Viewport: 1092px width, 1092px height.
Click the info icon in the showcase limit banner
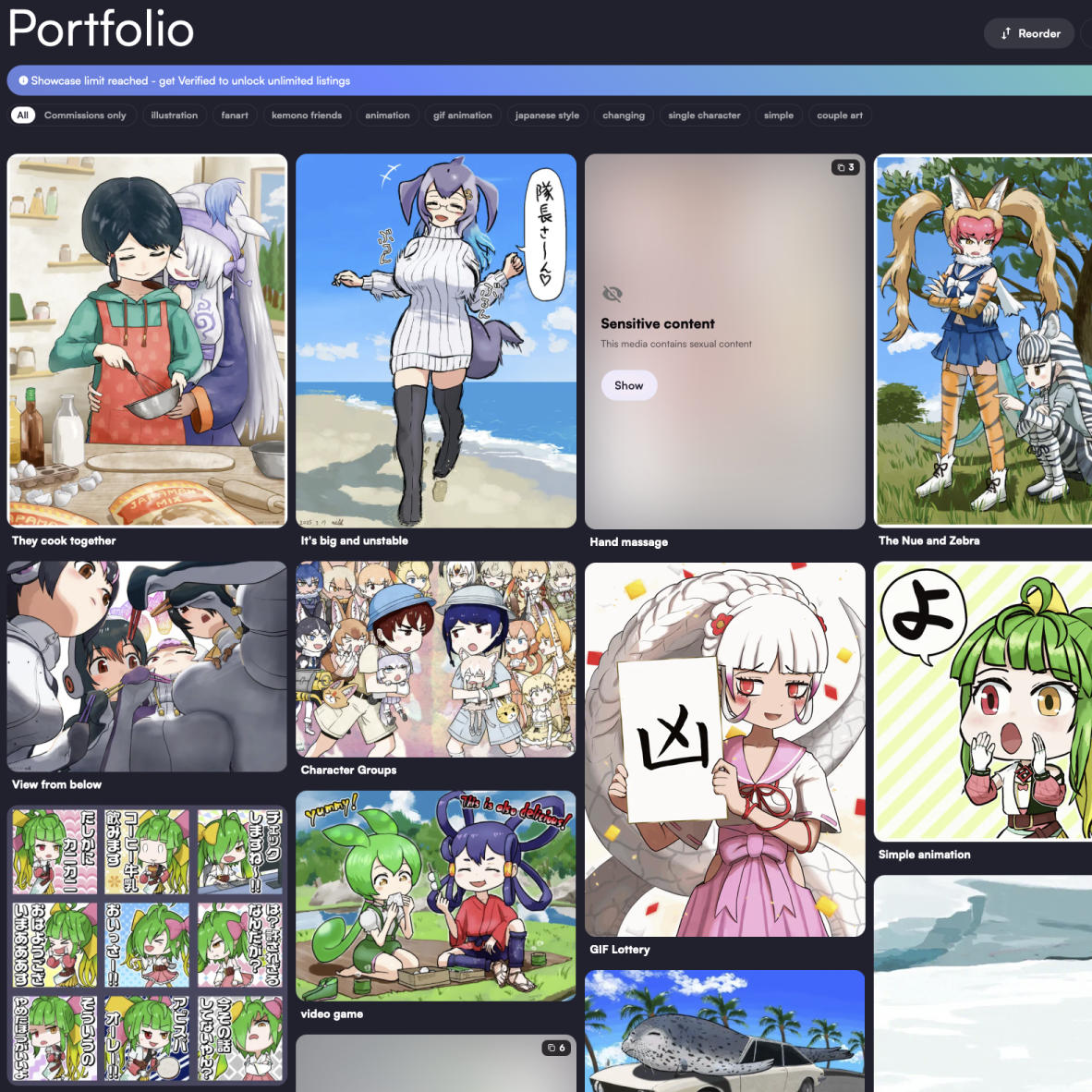click(x=21, y=80)
